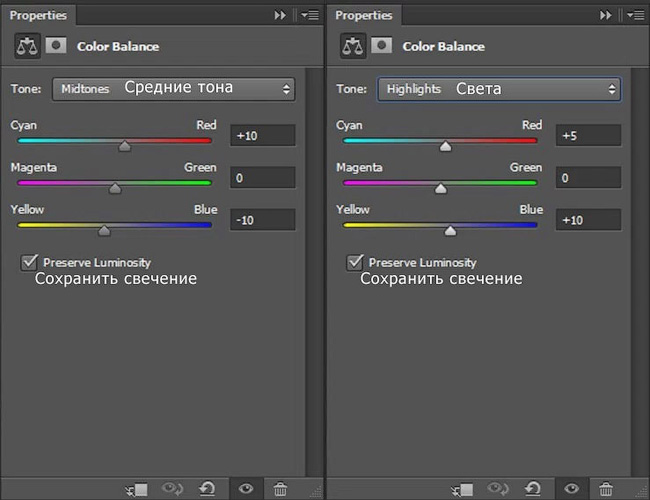Viewport: 650px width, 500px height.
Task: Uncheck Preserve Luminosity in Midtones panel
Action: (x=29, y=262)
